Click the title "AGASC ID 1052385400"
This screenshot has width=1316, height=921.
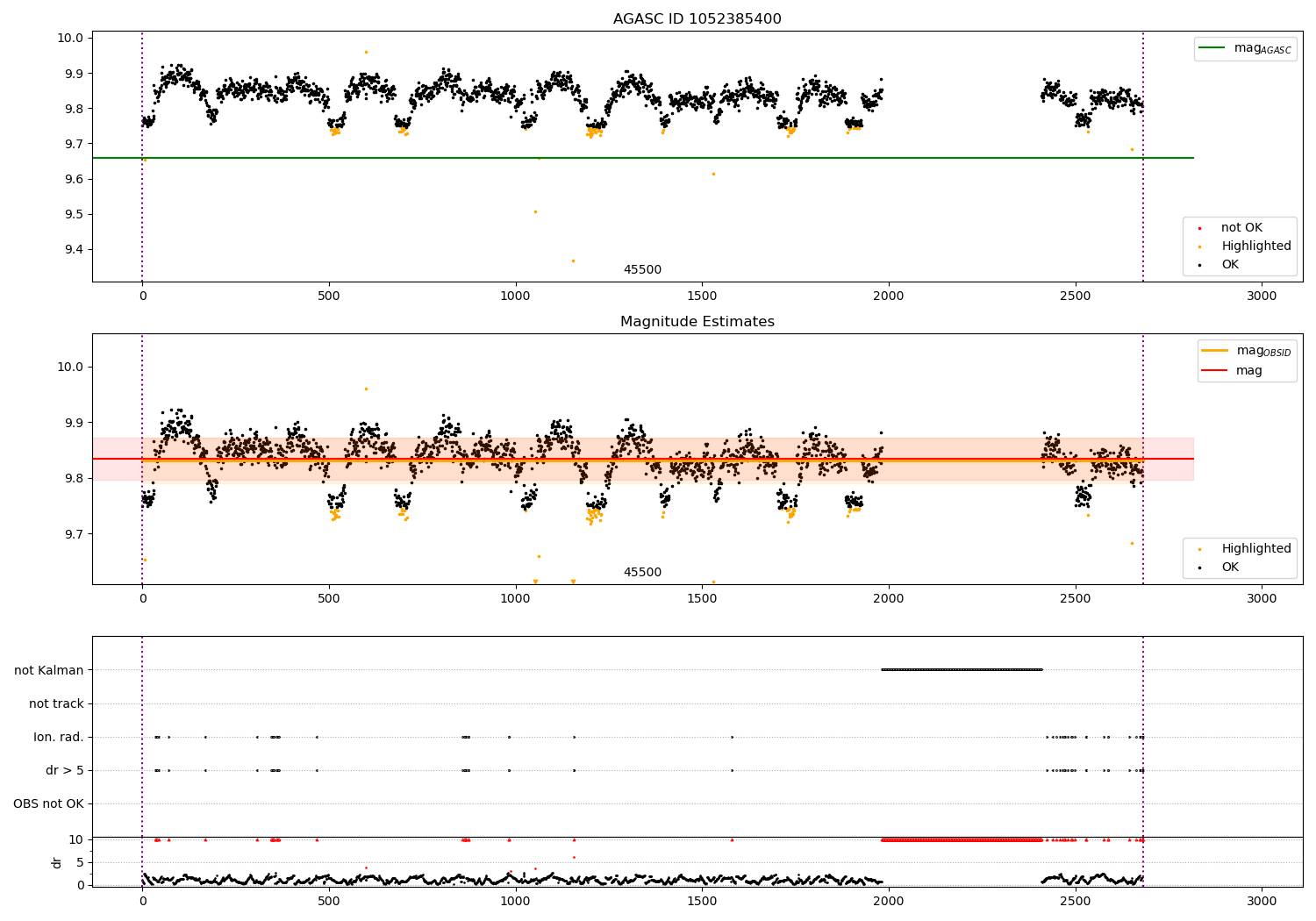pos(697,19)
